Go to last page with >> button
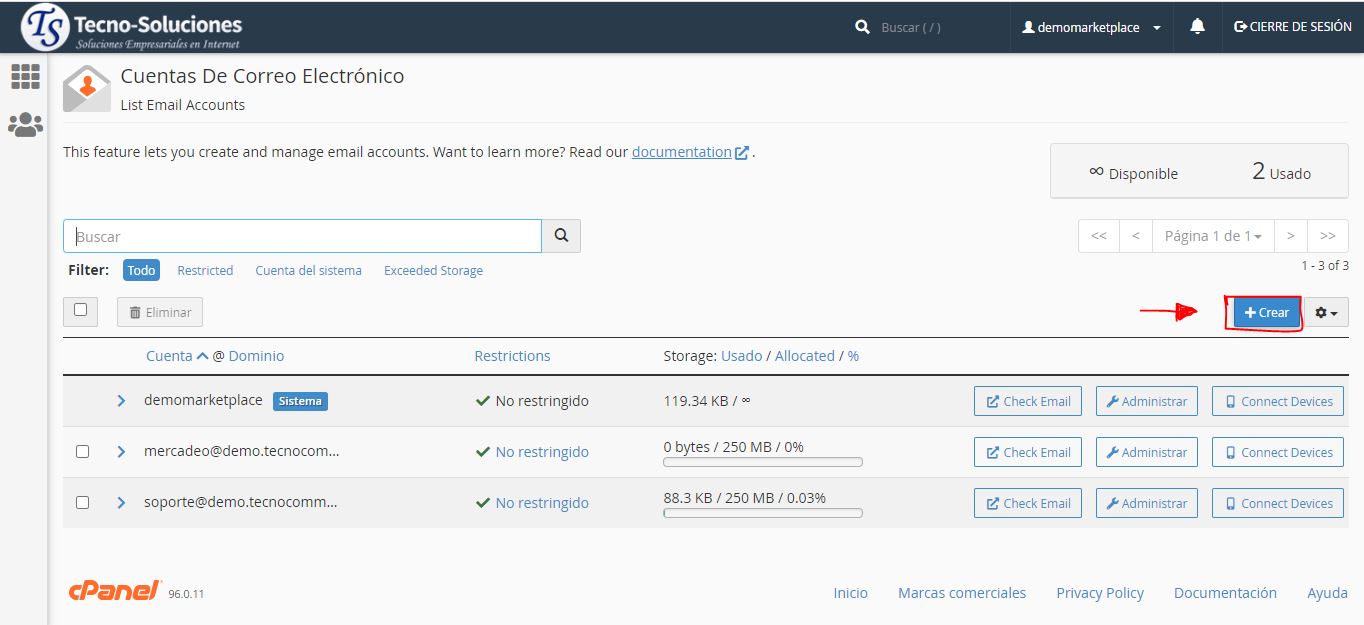The image size is (1364, 625). [x=1327, y=236]
